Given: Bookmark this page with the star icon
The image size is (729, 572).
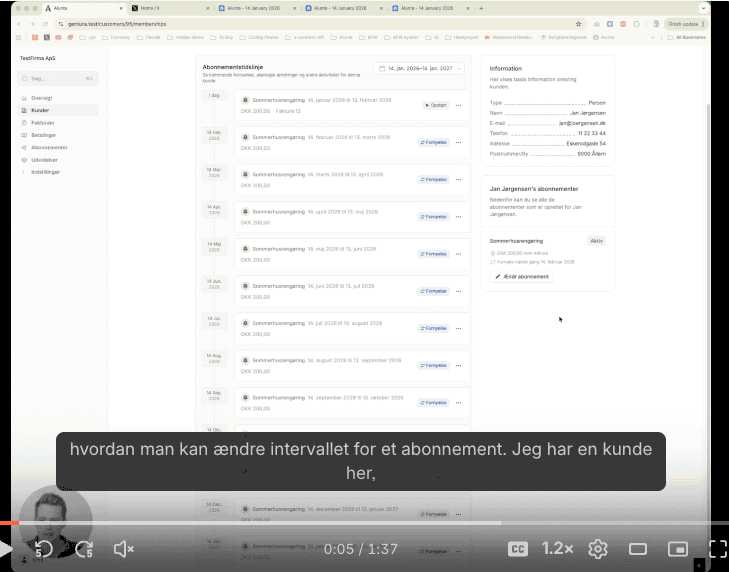Looking at the screenshot, I should coord(578,24).
